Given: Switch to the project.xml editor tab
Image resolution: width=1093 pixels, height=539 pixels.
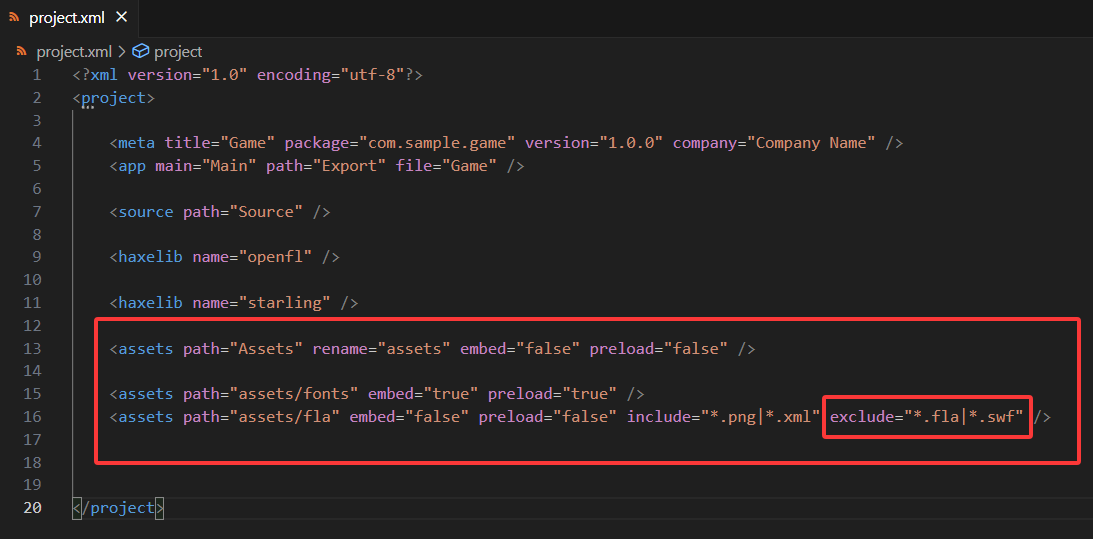Looking at the screenshot, I should (x=67, y=18).
